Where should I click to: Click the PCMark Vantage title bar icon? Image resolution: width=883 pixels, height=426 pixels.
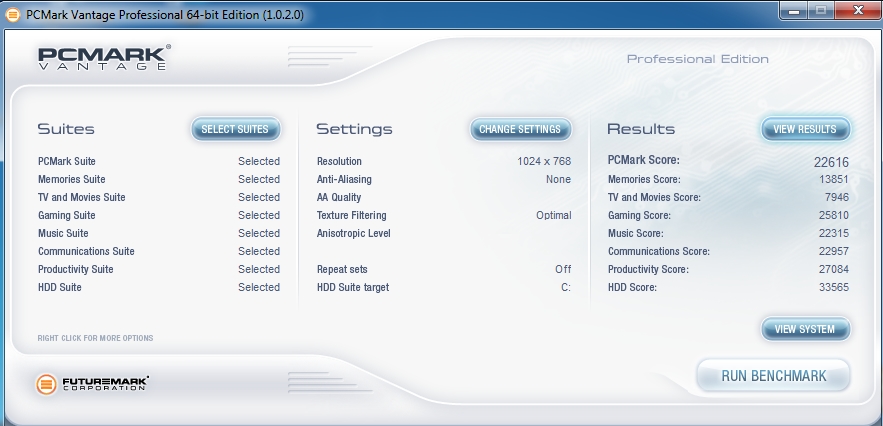tap(12, 14)
